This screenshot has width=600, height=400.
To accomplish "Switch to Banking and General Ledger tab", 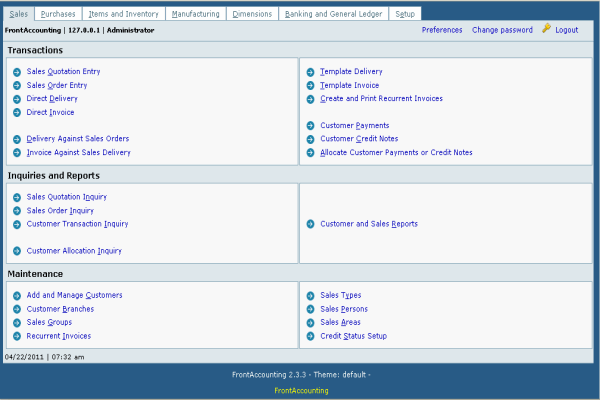I will pyautogui.click(x=334, y=14).
